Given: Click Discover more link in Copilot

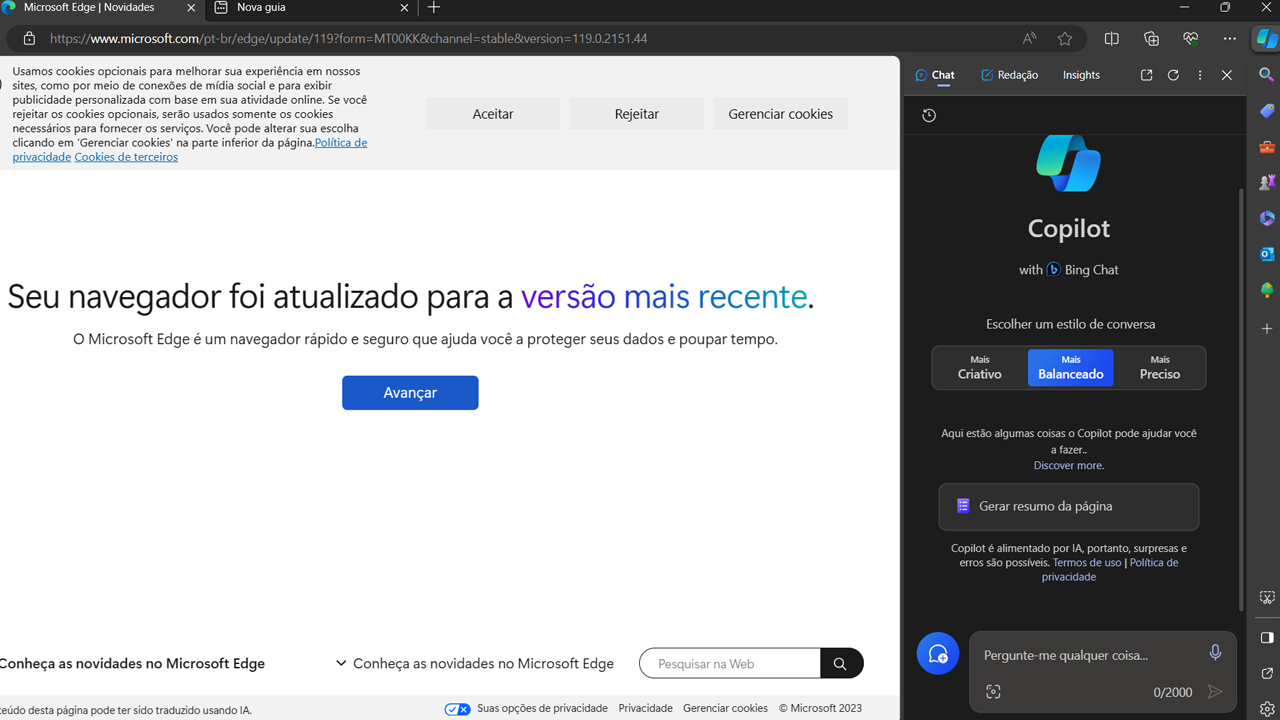Looking at the screenshot, I should tap(1069, 466).
